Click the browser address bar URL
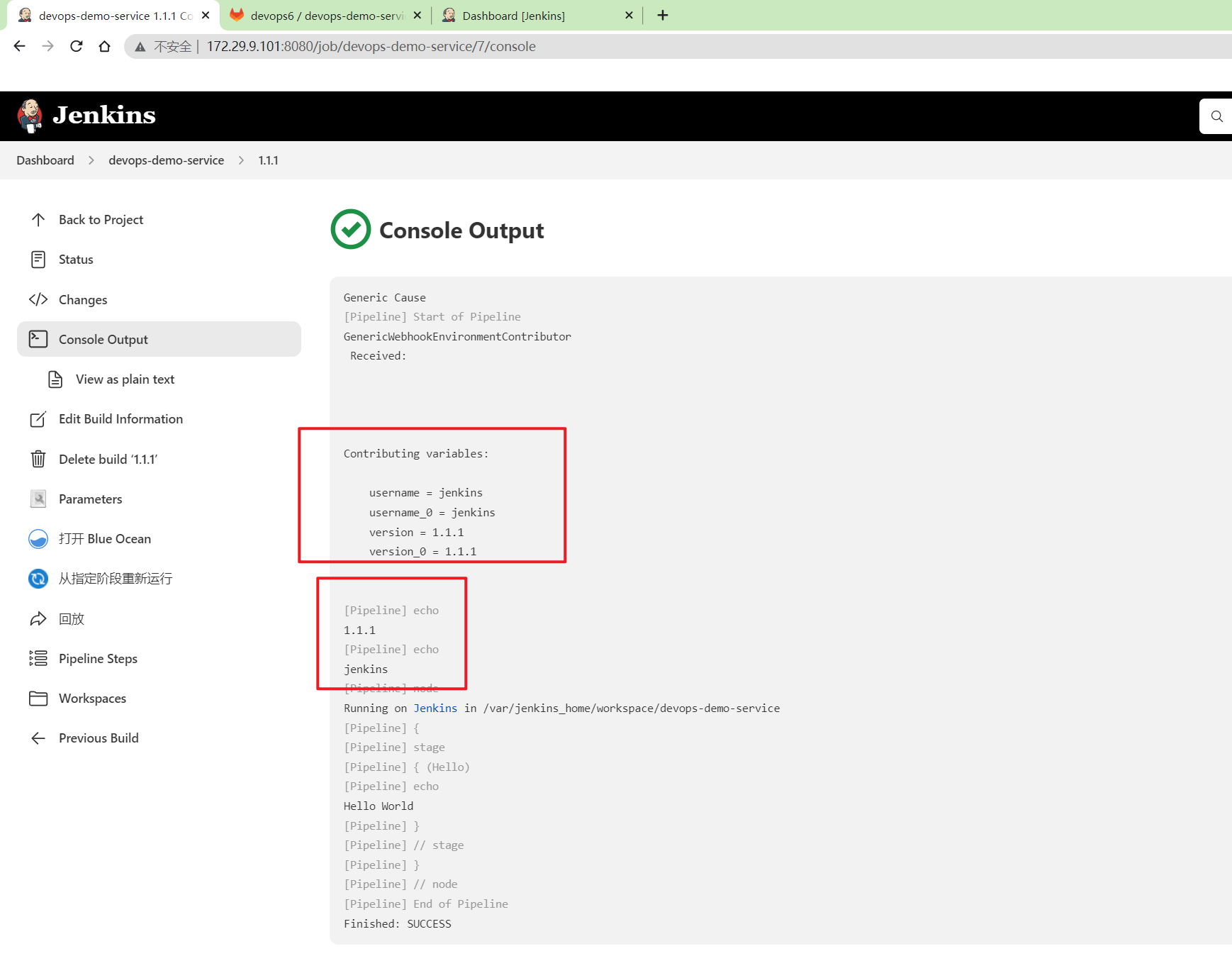The height and width of the screenshot is (956, 1232). (371, 46)
